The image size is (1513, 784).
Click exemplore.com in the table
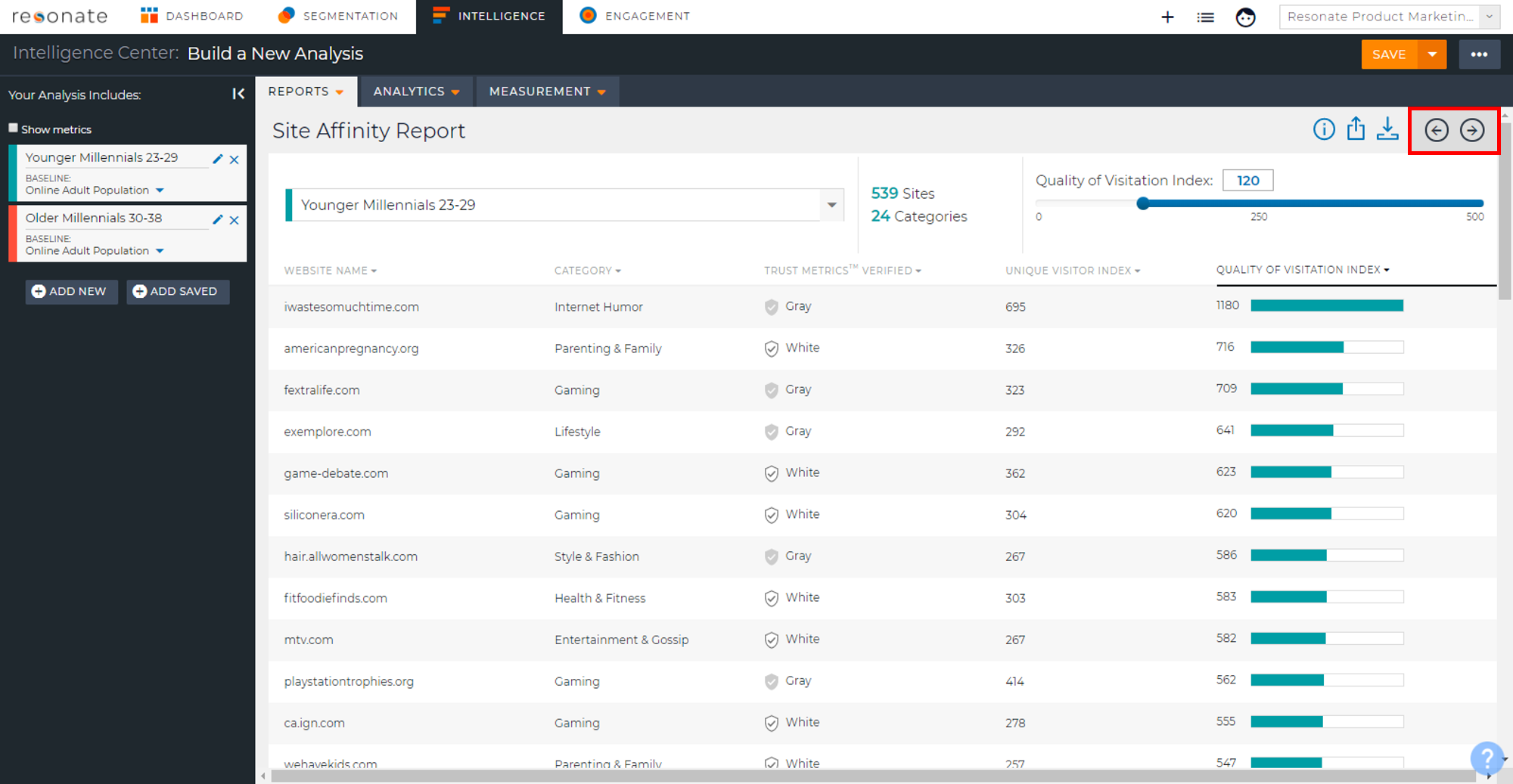(328, 432)
